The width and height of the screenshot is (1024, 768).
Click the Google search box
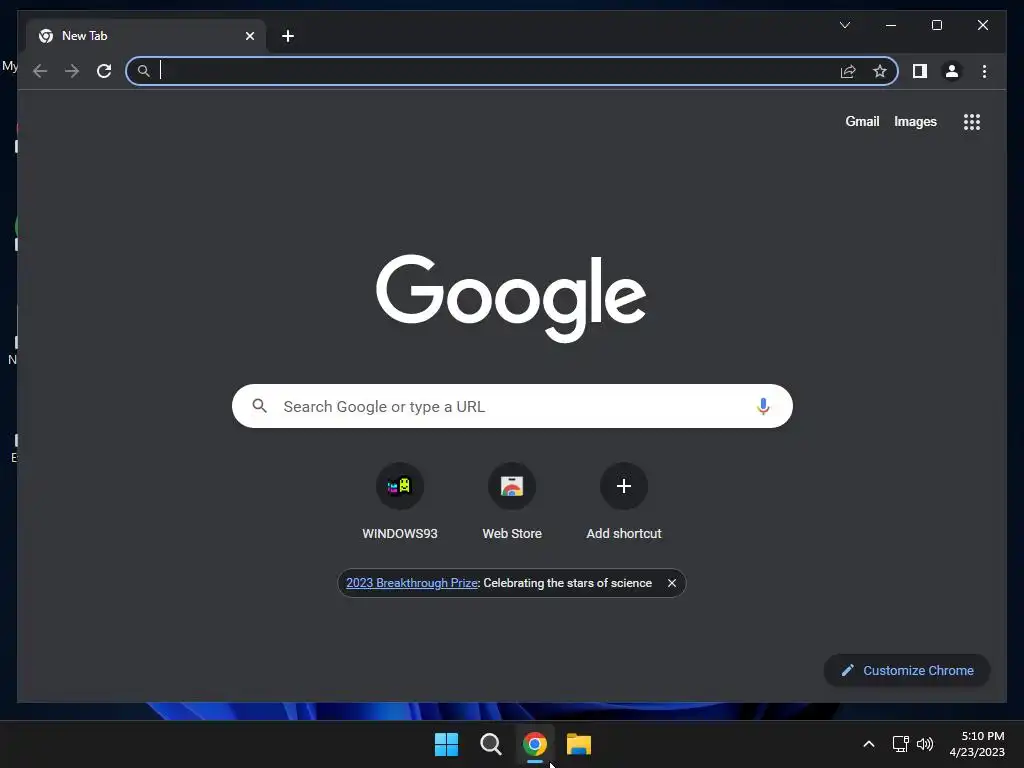click(x=512, y=406)
